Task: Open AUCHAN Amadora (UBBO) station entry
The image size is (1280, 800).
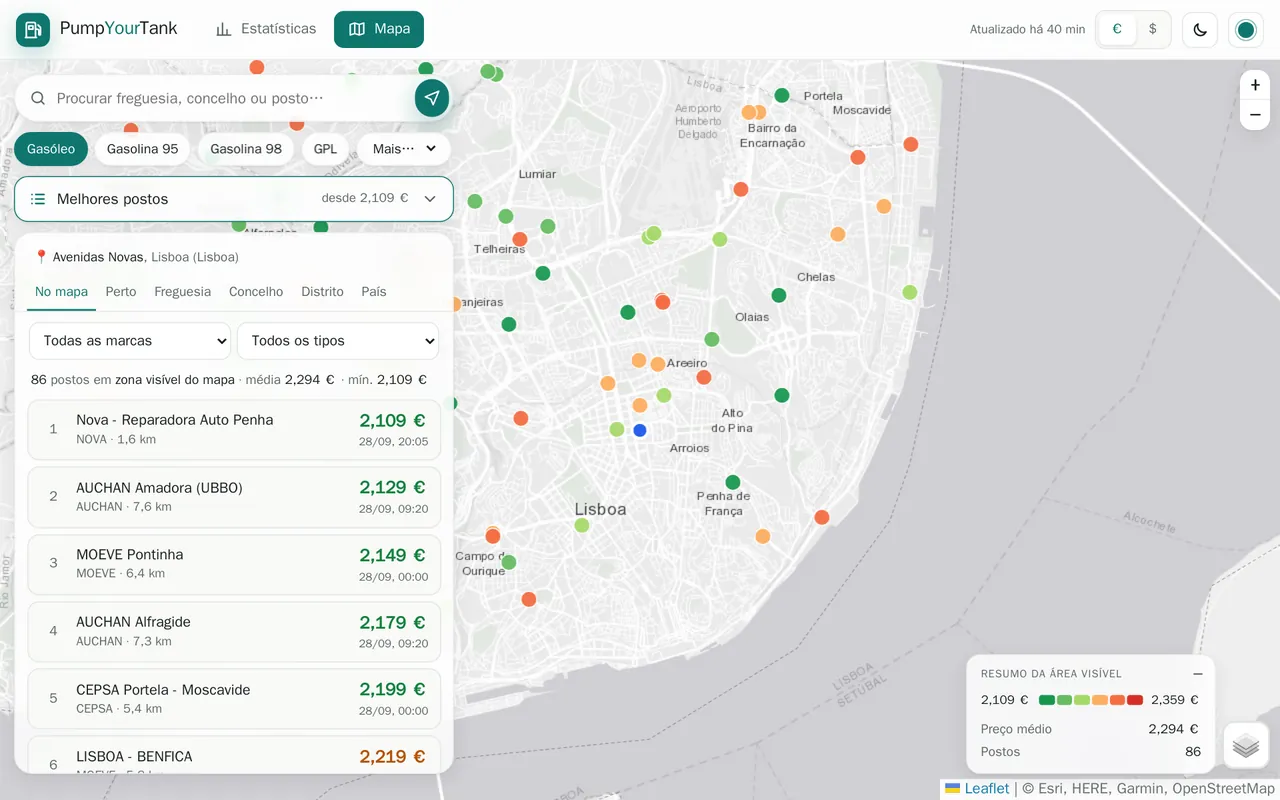Action: click(x=234, y=496)
